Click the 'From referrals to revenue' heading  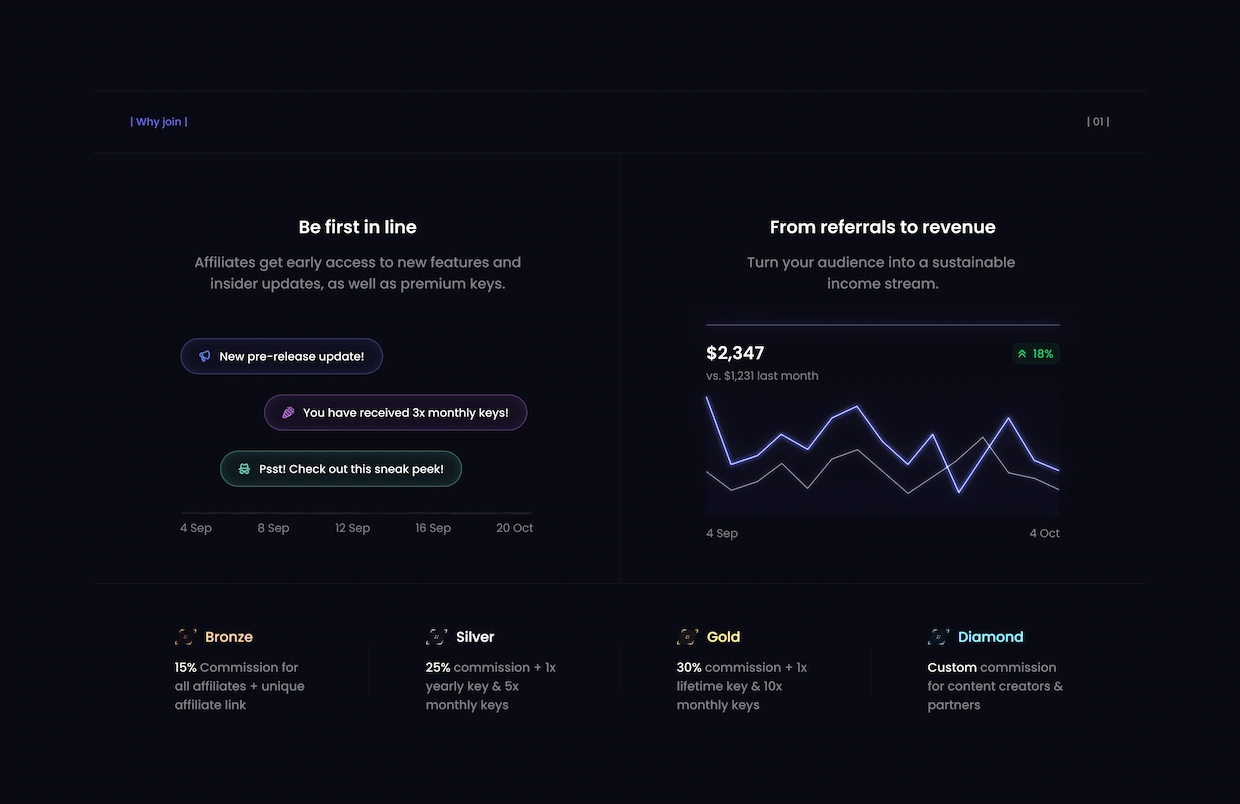click(x=882, y=227)
